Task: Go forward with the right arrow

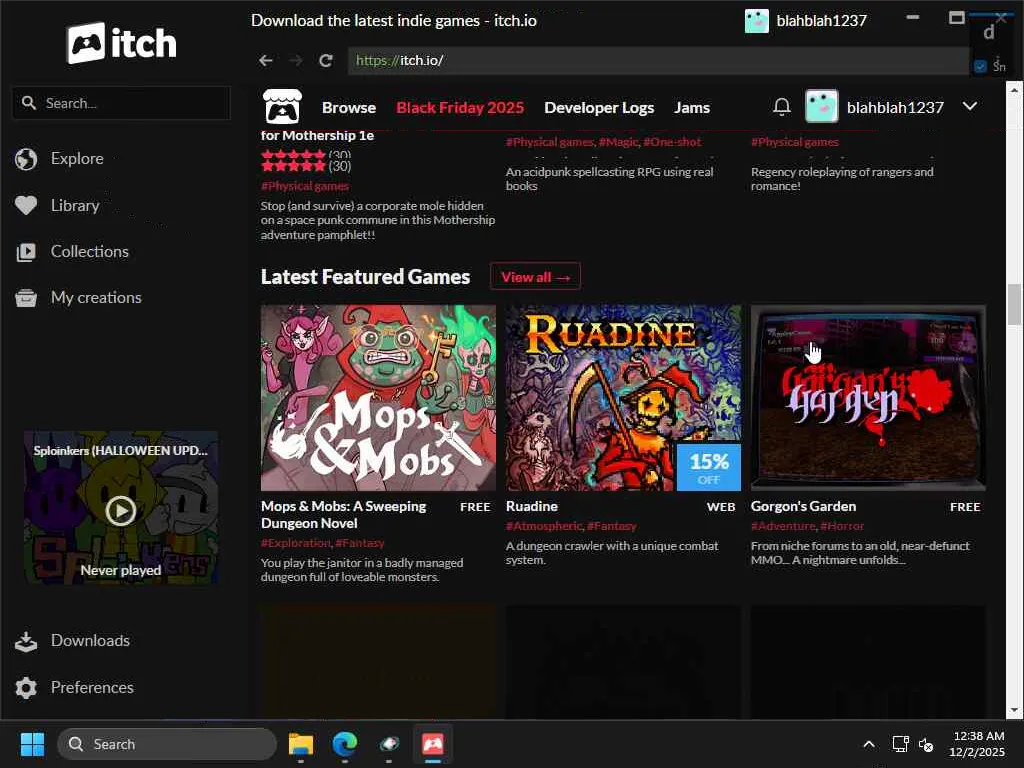Action: [x=296, y=61]
